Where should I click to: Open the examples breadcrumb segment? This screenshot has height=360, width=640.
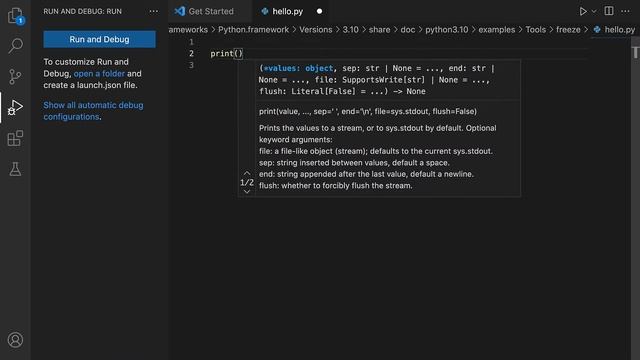point(496,30)
